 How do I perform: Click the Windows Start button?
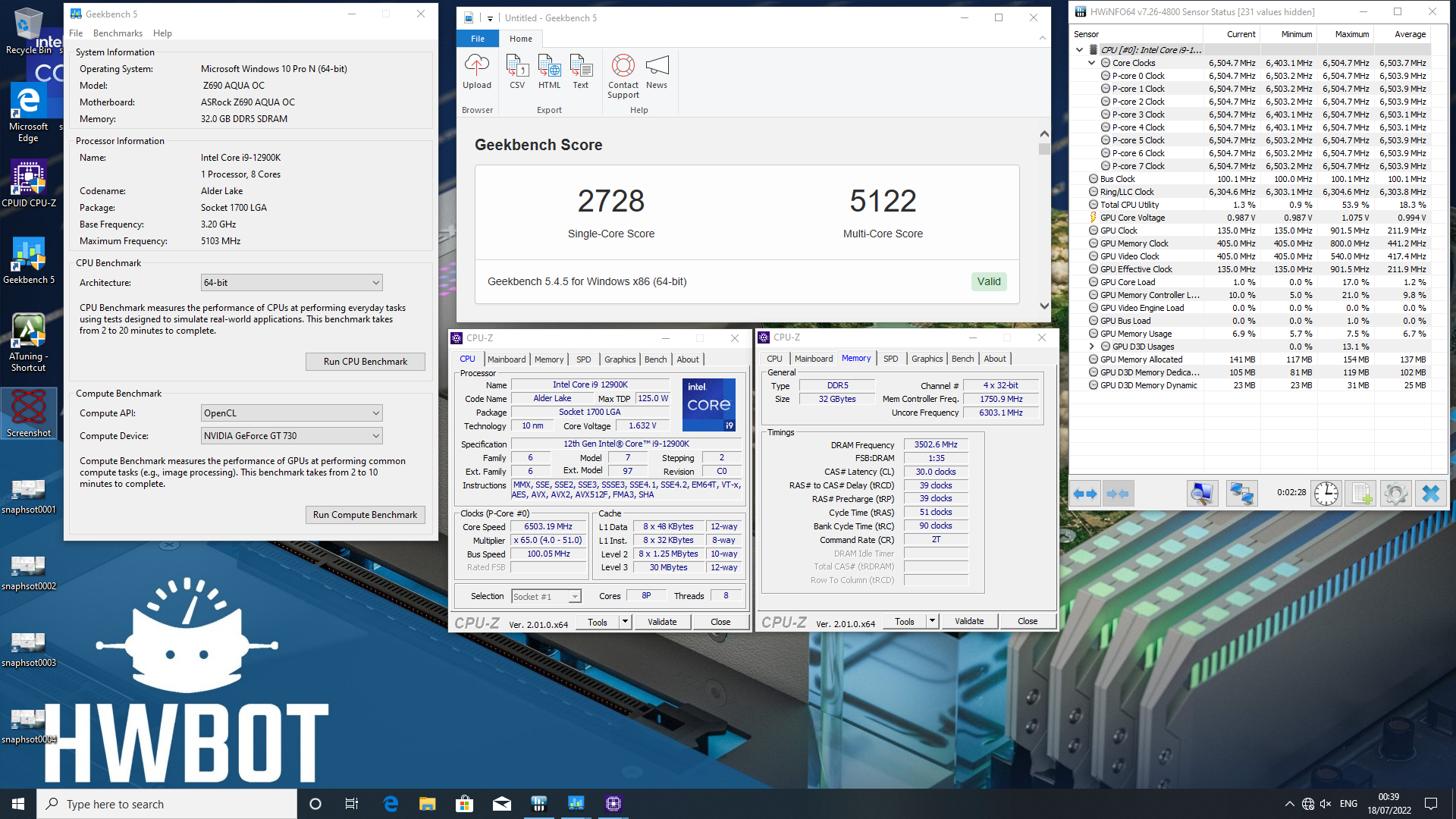(x=18, y=804)
